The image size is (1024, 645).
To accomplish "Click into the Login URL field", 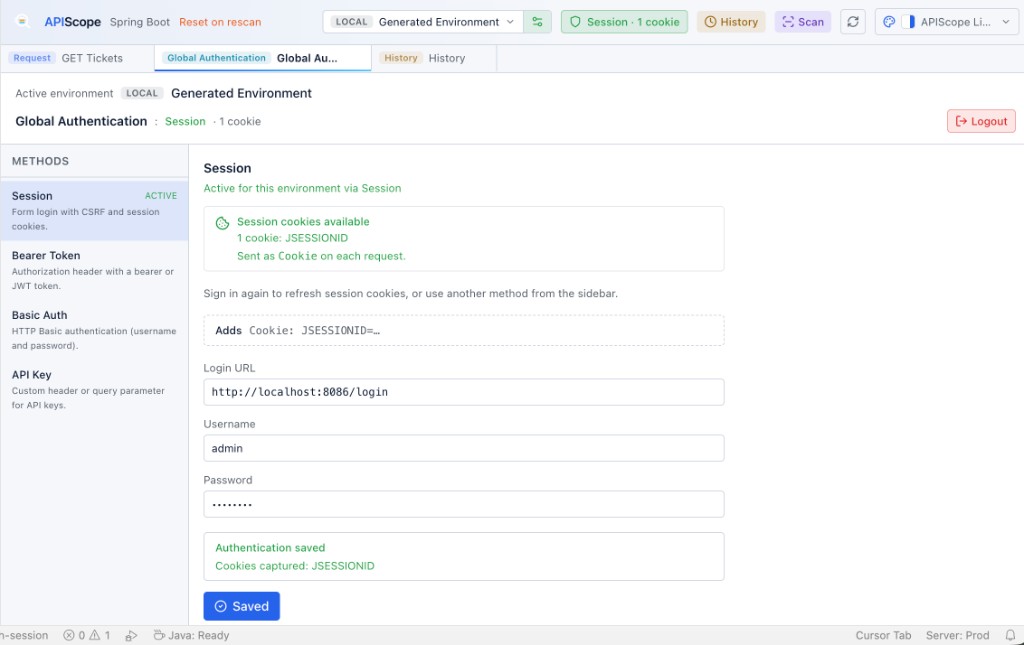I will coord(464,392).
